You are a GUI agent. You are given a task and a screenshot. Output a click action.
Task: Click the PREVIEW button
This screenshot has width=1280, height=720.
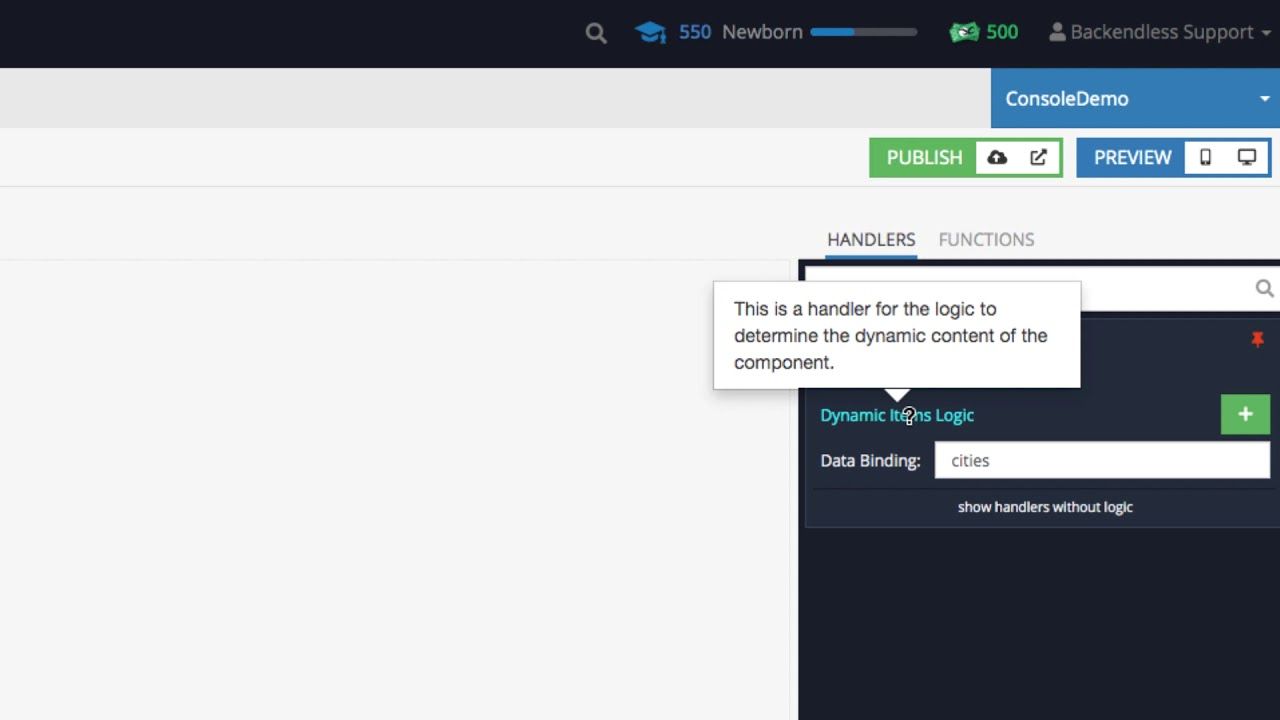pos(1132,158)
